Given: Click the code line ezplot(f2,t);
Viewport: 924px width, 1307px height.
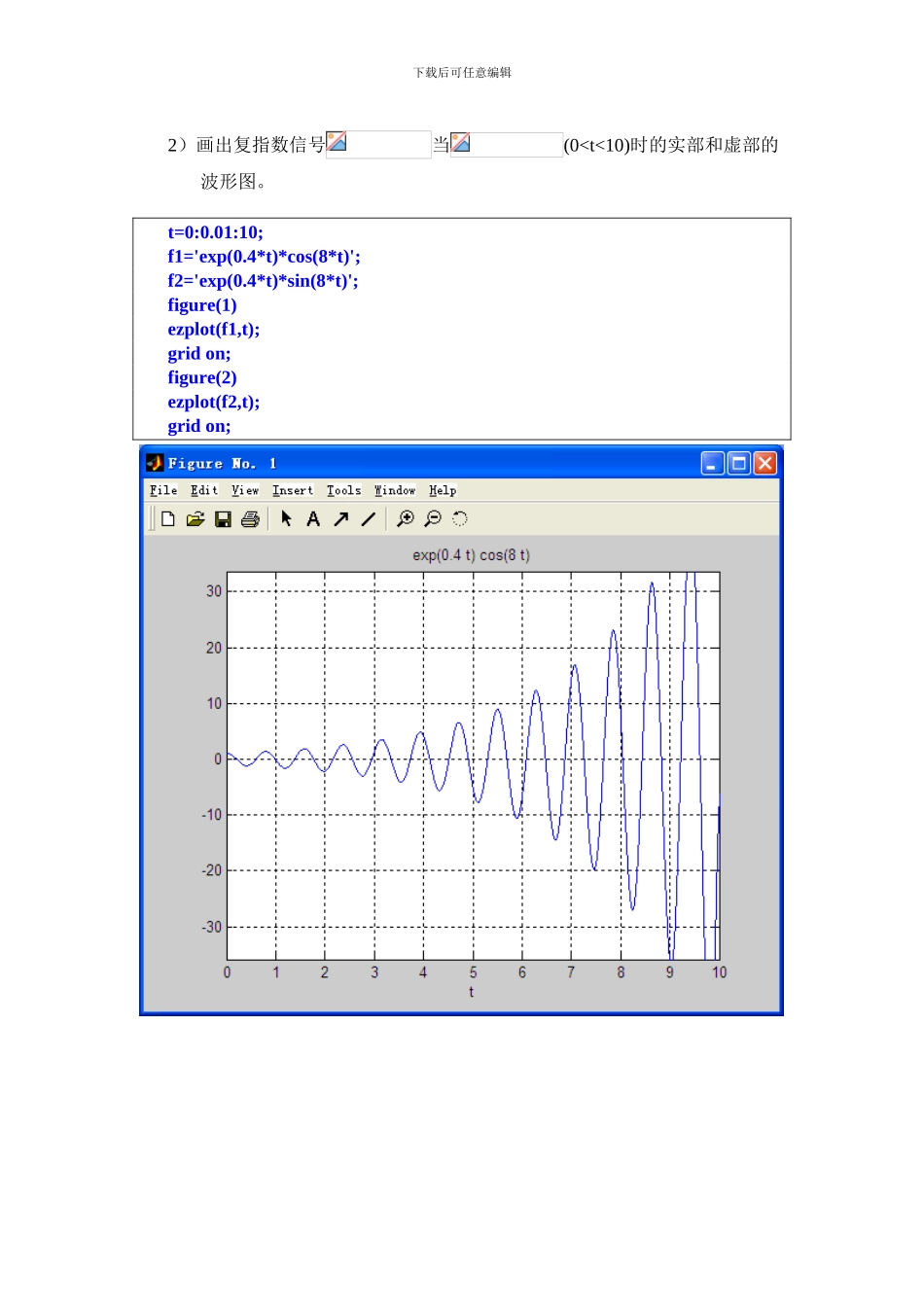Looking at the screenshot, I should point(214,402).
